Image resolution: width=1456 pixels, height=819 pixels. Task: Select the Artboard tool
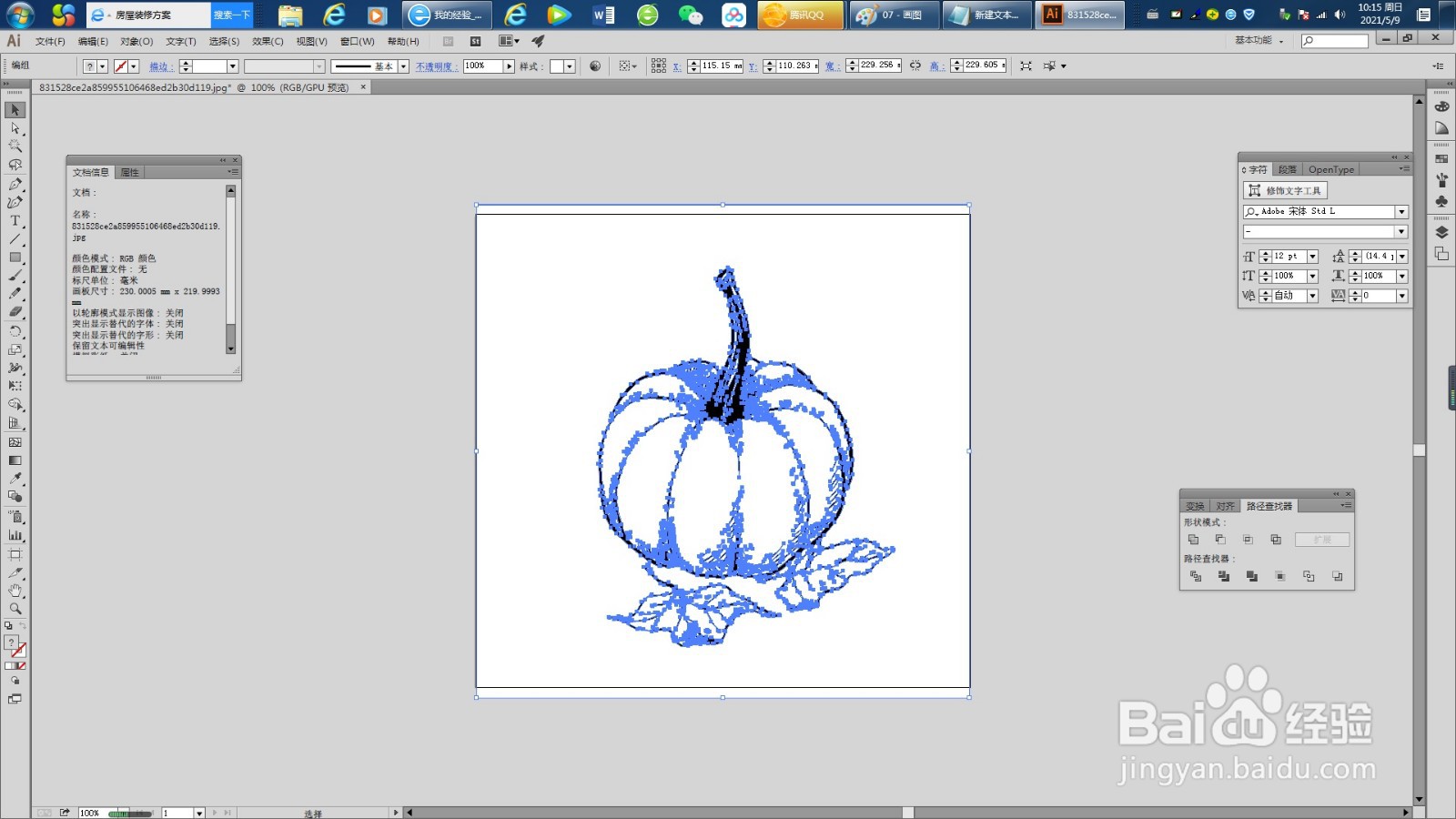point(15,554)
